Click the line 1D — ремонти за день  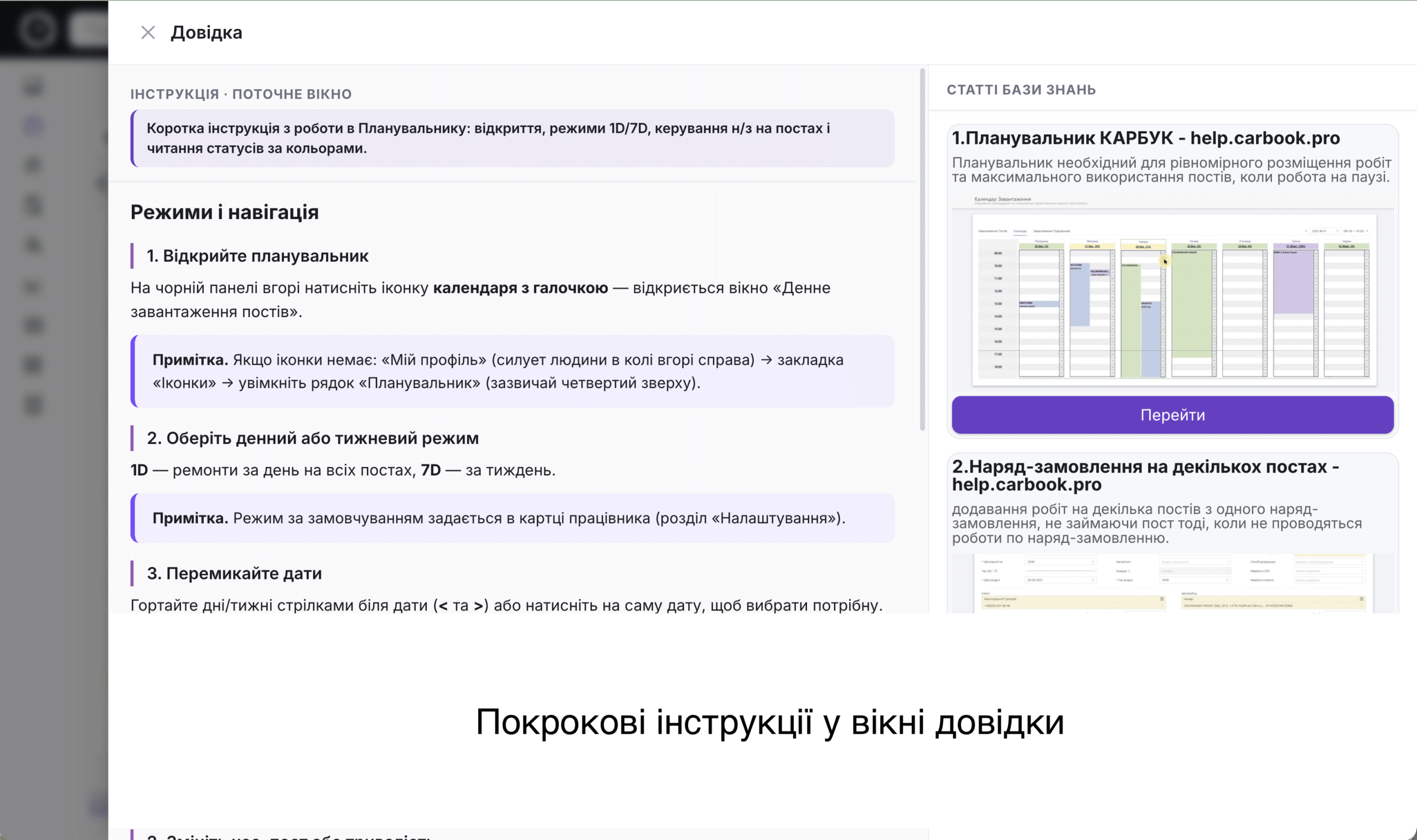point(343,470)
